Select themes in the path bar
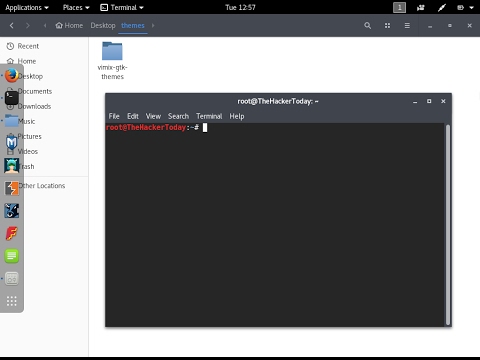The width and height of the screenshot is (480, 360). 133,26
